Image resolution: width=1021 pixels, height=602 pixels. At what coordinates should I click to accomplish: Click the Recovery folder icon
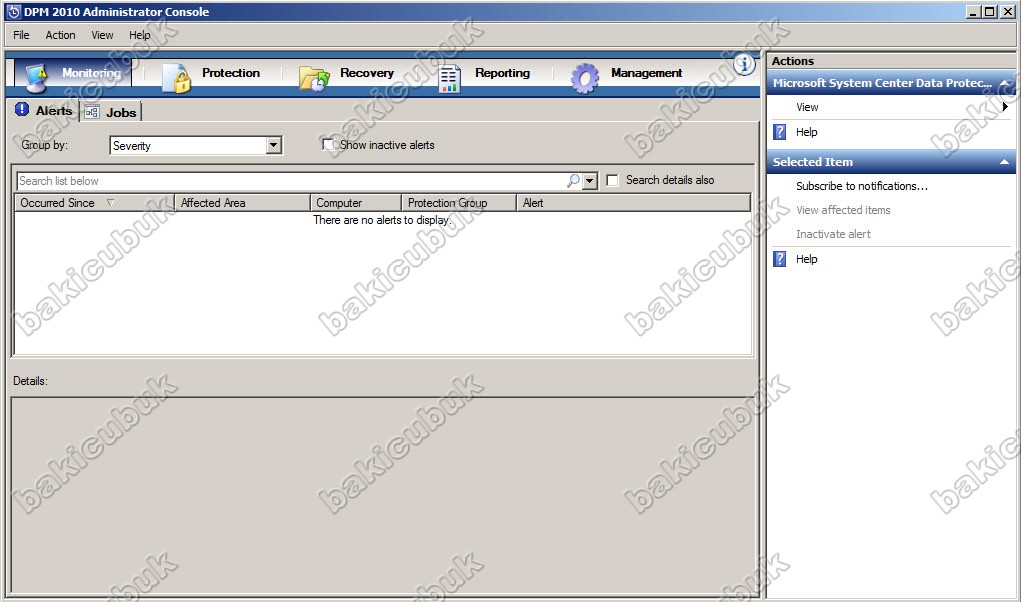tap(314, 79)
